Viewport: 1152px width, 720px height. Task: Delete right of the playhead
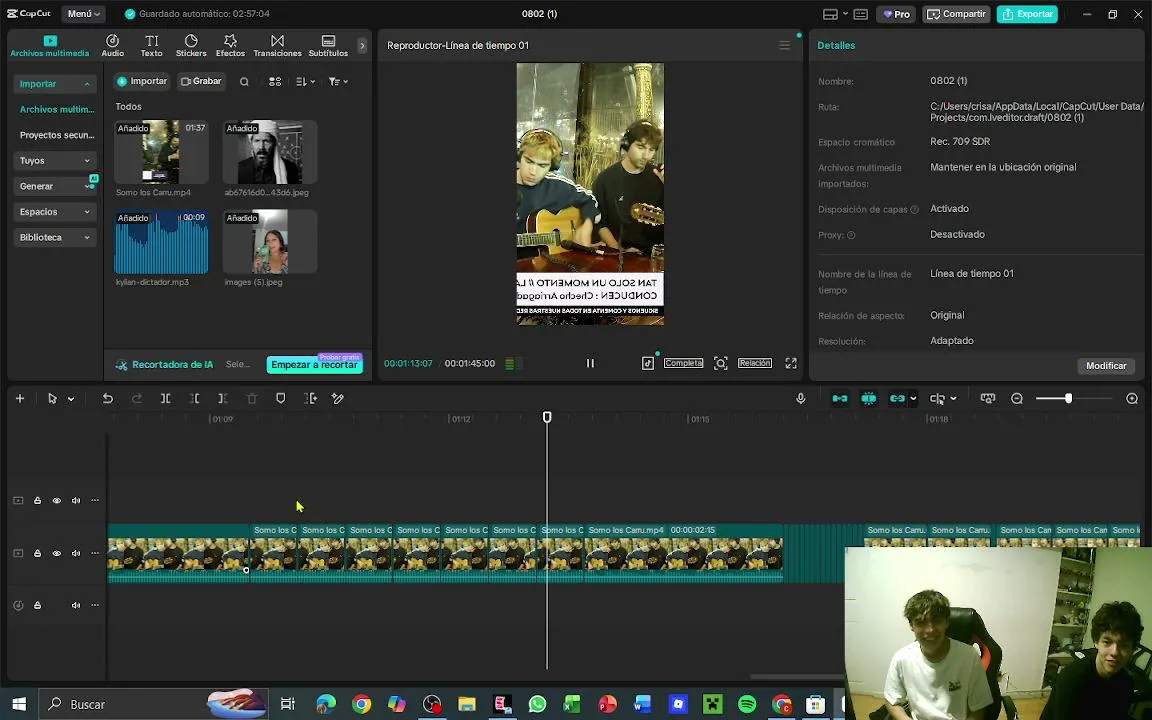pos(223,398)
